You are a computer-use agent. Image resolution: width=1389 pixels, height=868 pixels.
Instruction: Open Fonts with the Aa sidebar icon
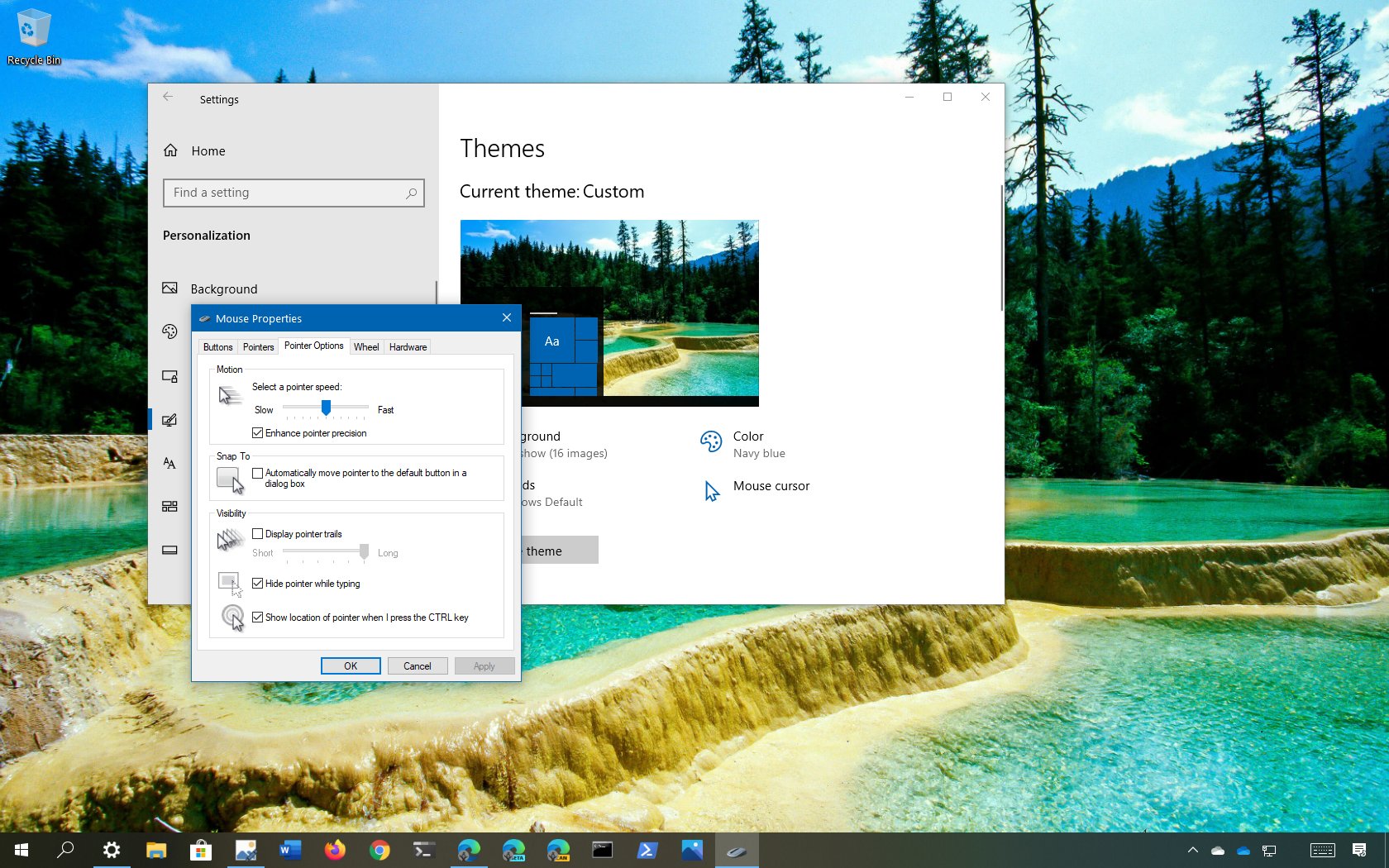point(169,464)
